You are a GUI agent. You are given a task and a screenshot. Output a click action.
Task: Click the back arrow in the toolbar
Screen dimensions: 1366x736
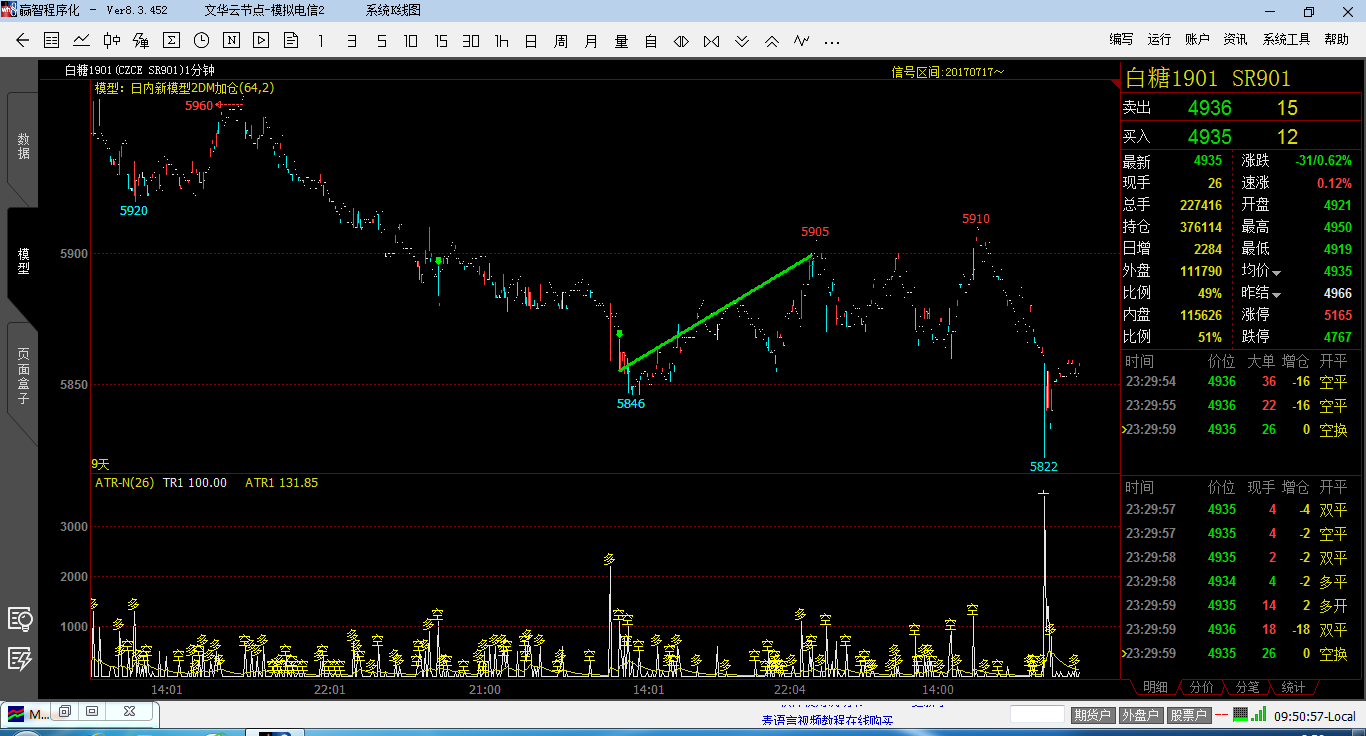[22, 41]
